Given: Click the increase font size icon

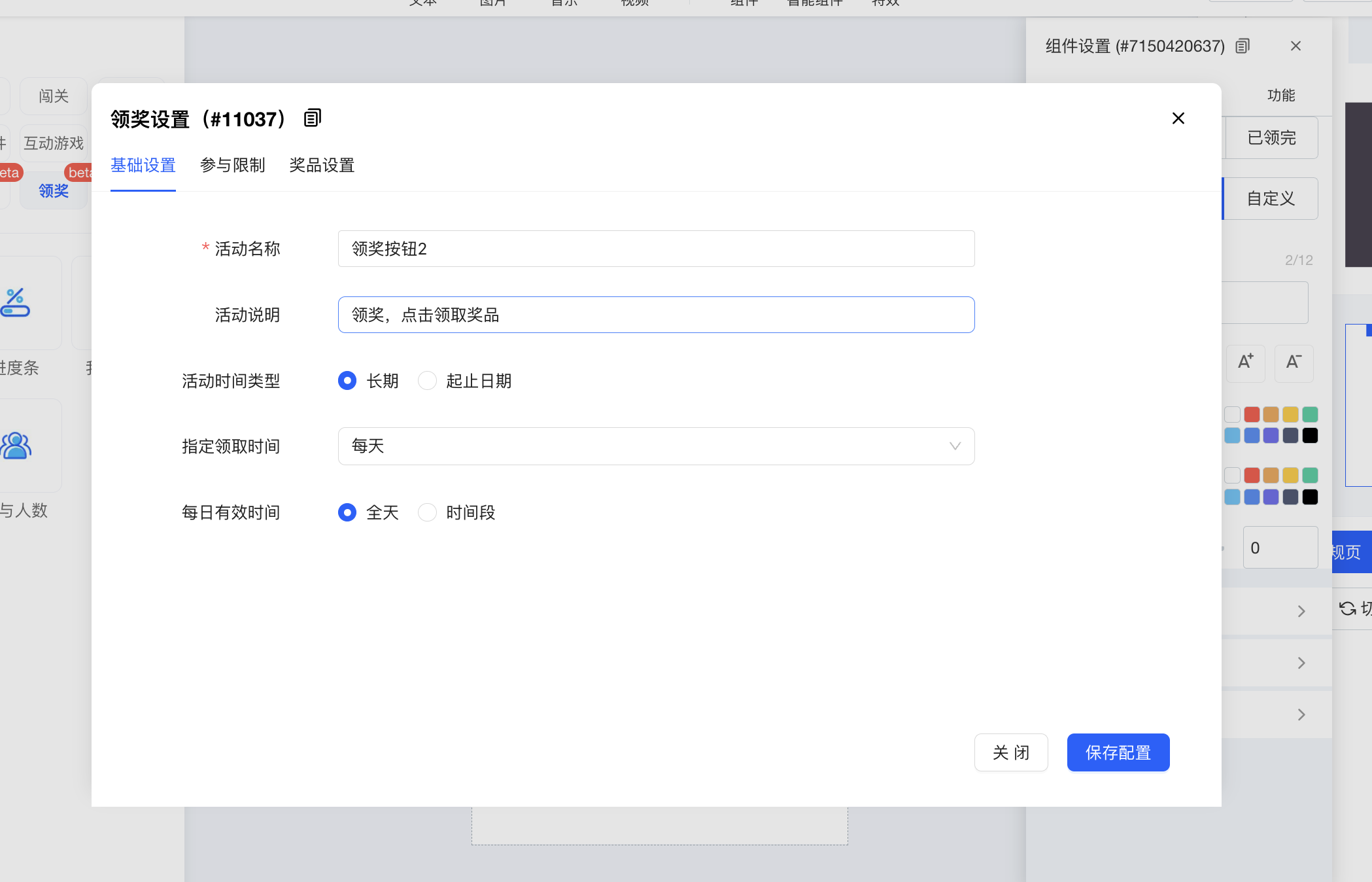Looking at the screenshot, I should [1245, 362].
